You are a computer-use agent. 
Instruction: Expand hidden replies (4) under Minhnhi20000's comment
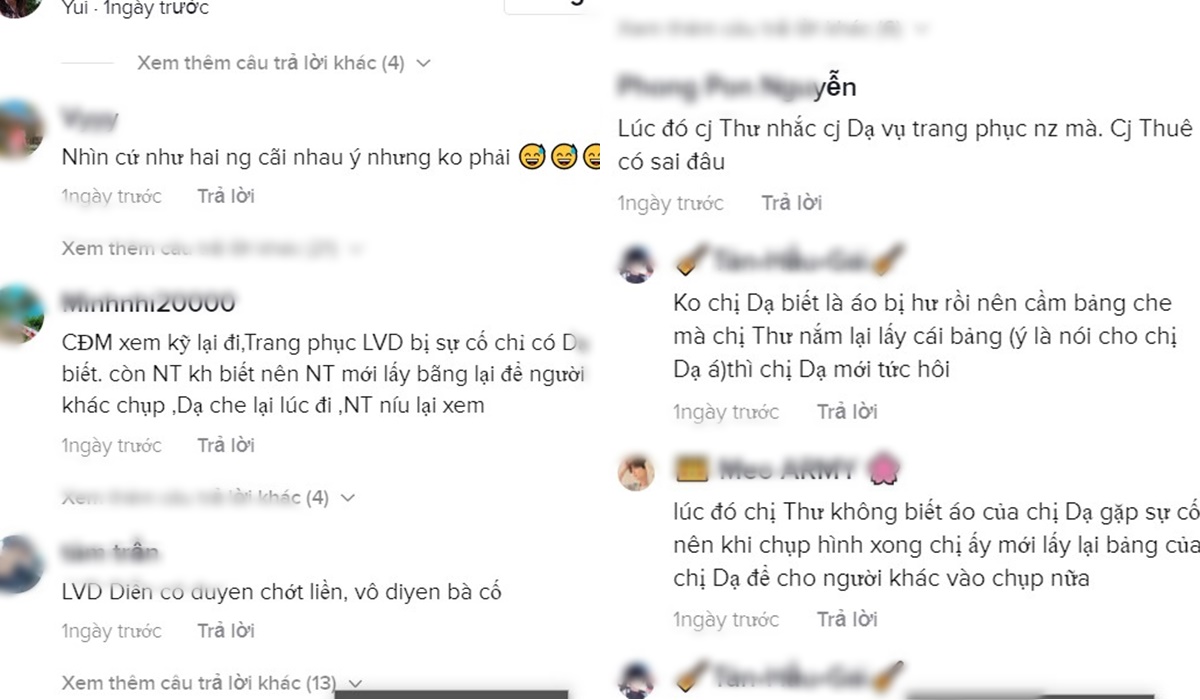pos(208,497)
